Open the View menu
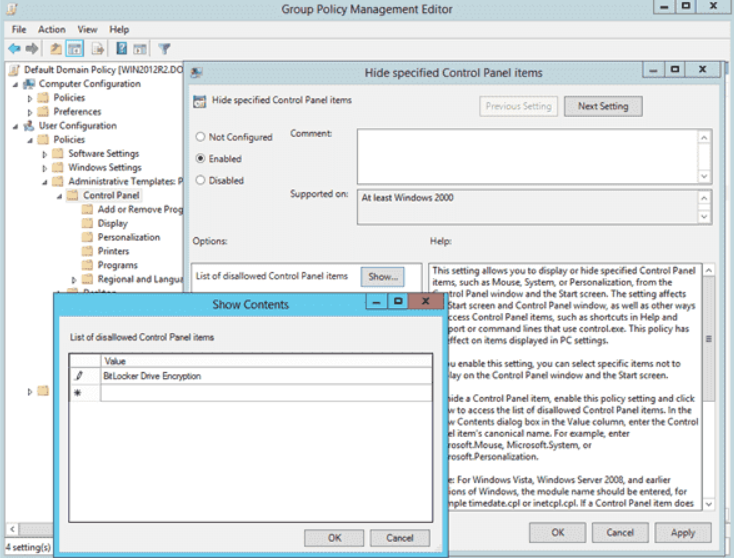 click(87, 29)
